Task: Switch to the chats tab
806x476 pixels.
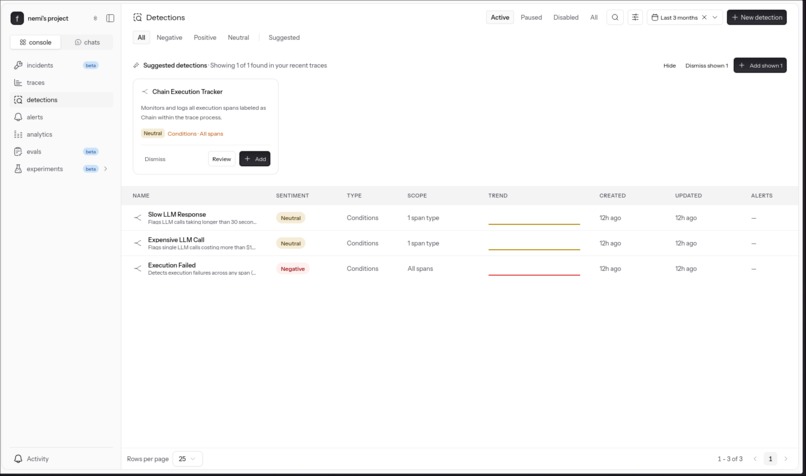Action: click(x=87, y=42)
